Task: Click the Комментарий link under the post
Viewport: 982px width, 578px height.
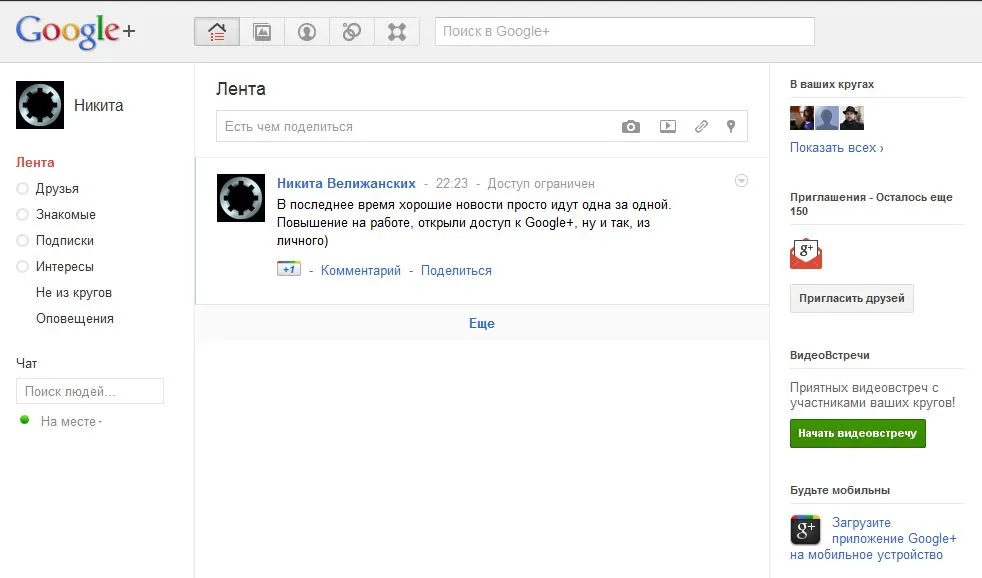Action: pos(361,271)
